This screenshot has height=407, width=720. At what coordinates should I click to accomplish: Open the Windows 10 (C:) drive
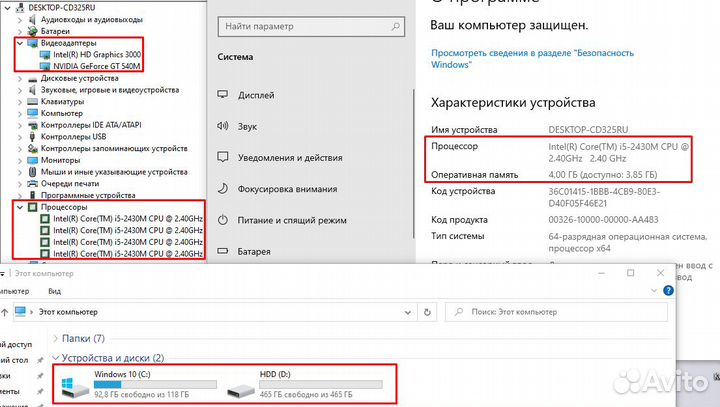click(x=140, y=384)
